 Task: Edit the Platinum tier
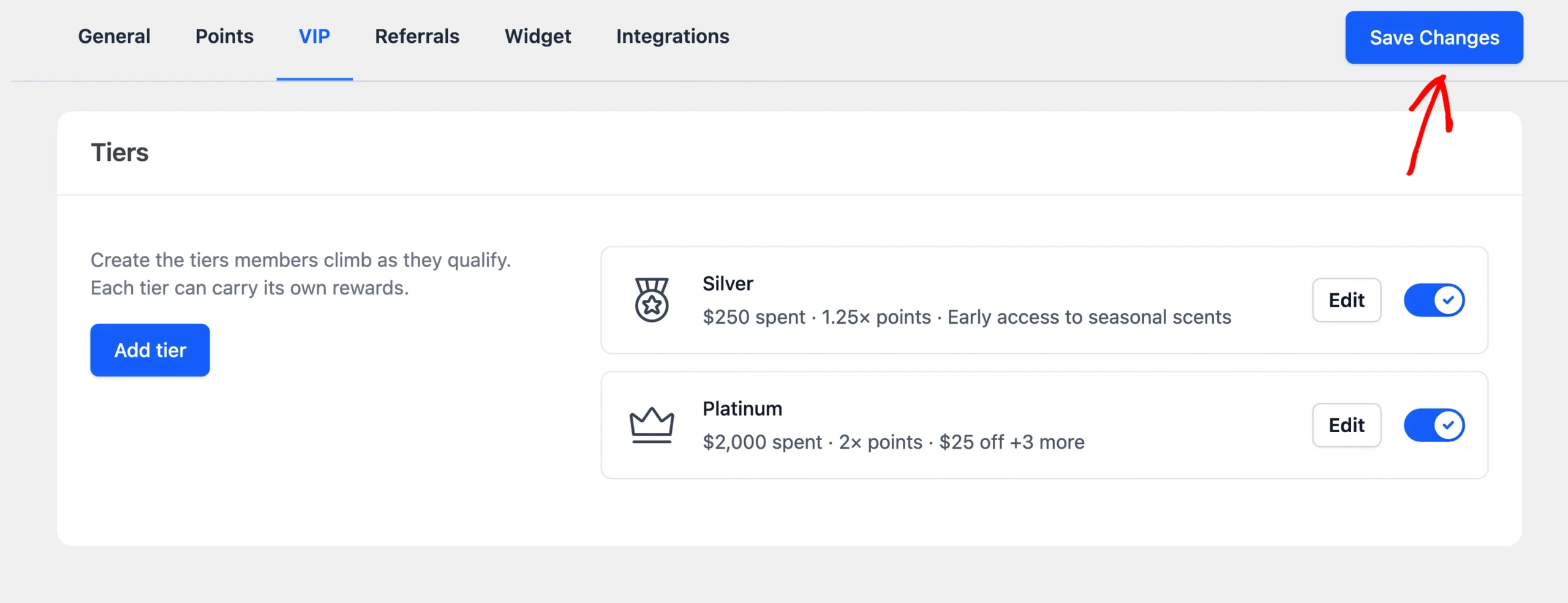pos(1346,425)
